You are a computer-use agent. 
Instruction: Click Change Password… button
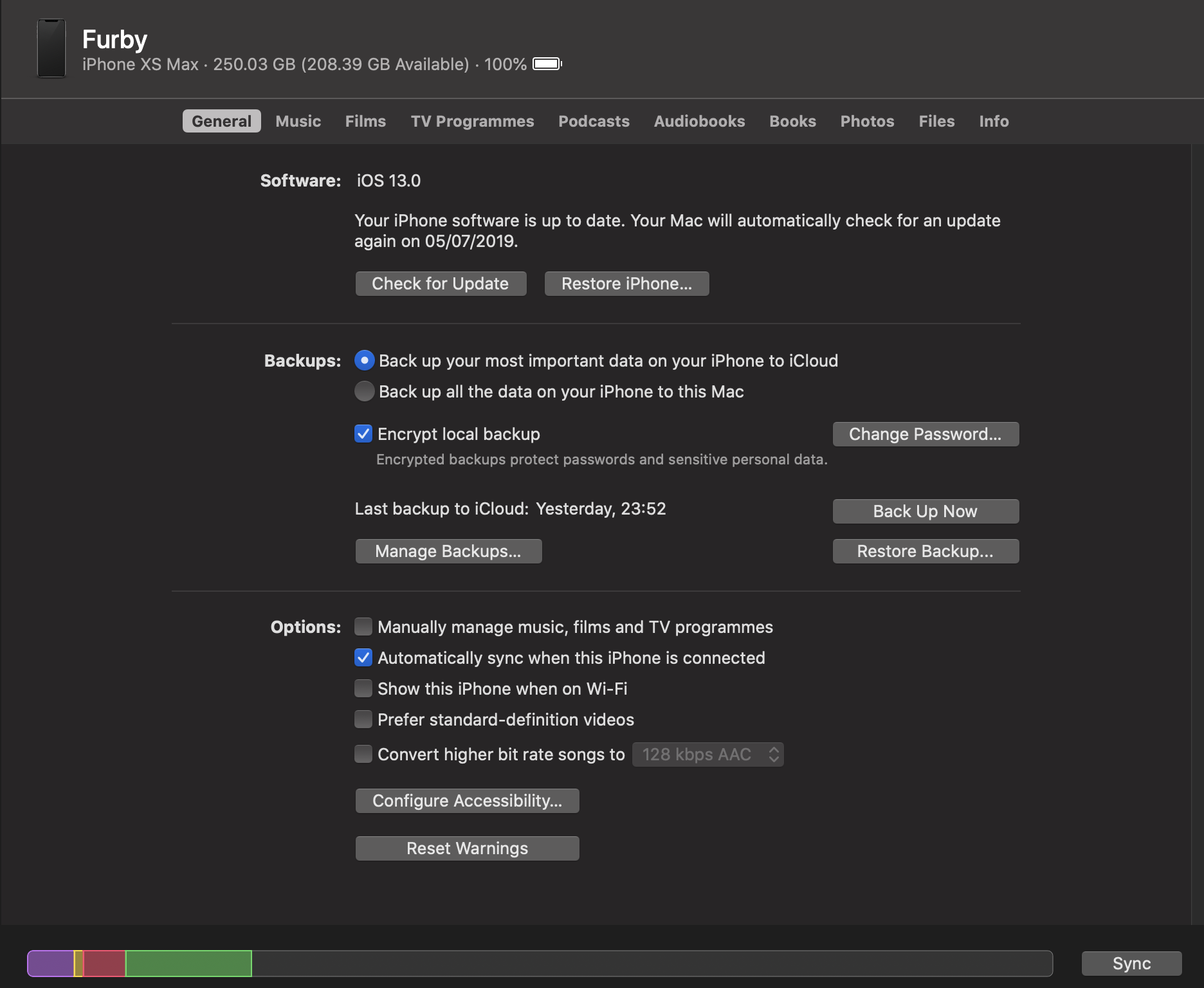click(x=926, y=434)
